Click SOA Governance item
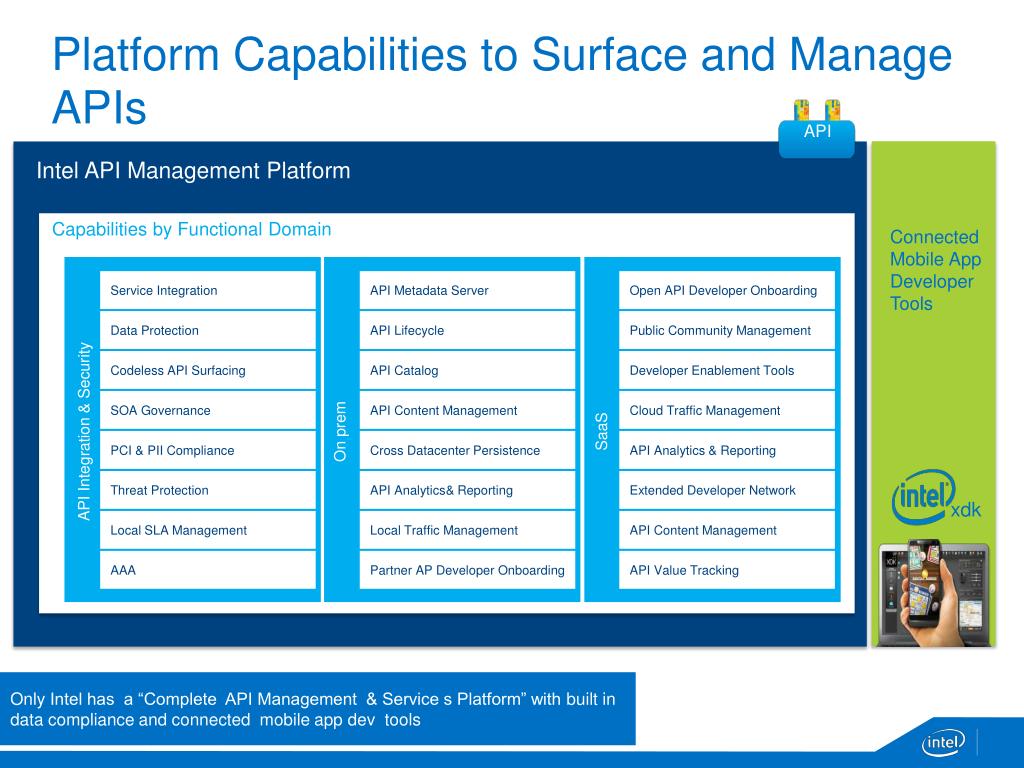The width and height of the screenshot is (1024, 768). (208, 410)
